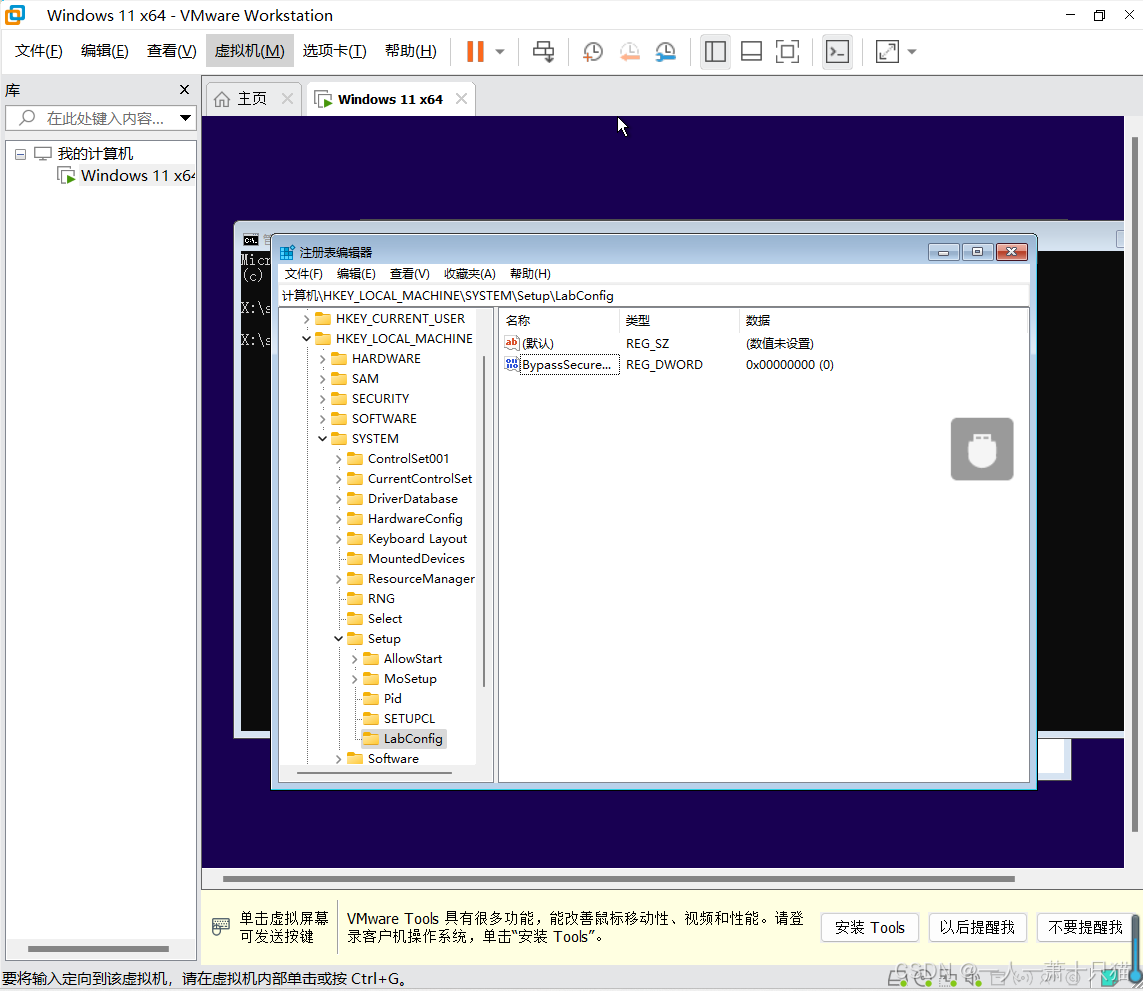
Task: Click the registry address bar path
Action: [x=654, y=295]
